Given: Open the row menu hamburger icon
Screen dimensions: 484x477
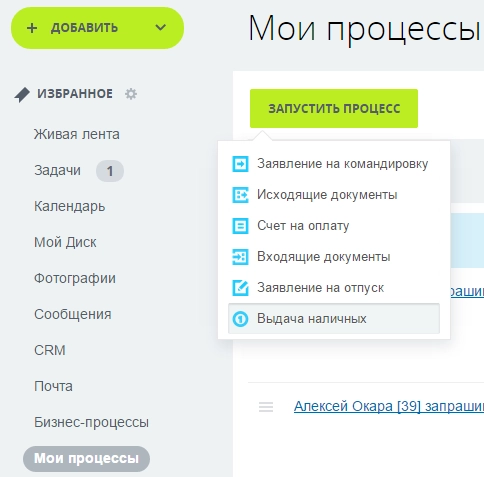Looking at the screenshot, I should [266, 407].
